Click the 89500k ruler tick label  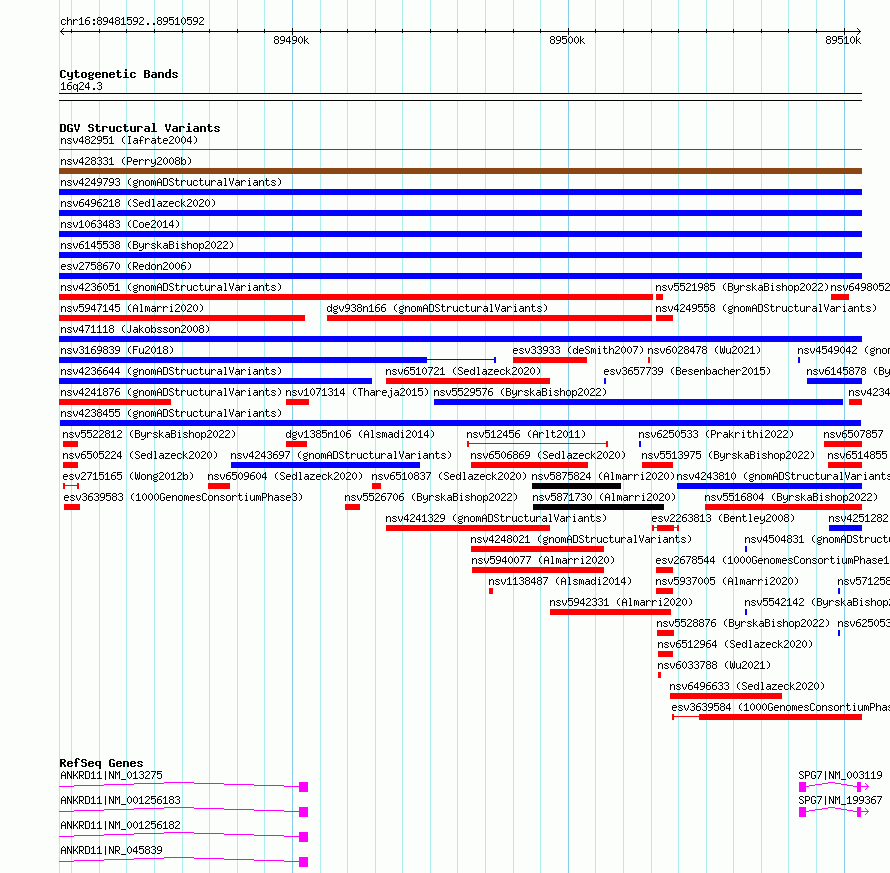click(566, 40)
